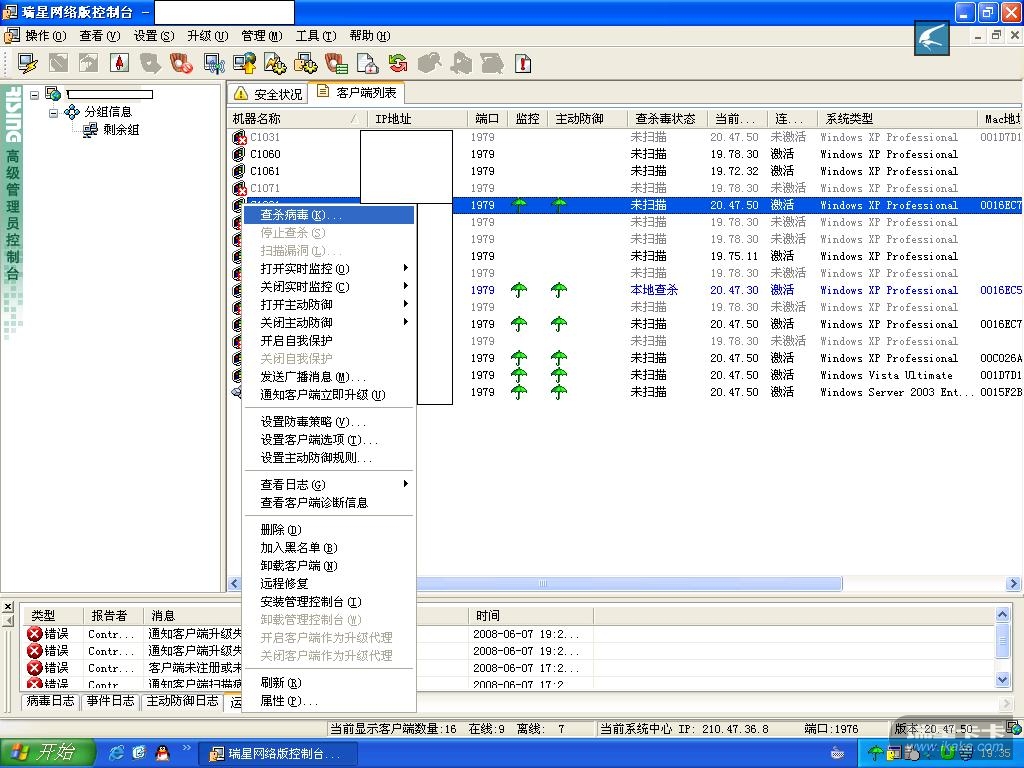Click the first toolbar icon with lightning bolt
1024x768 pixels.
pyautogui.click(x=27, y=63)
